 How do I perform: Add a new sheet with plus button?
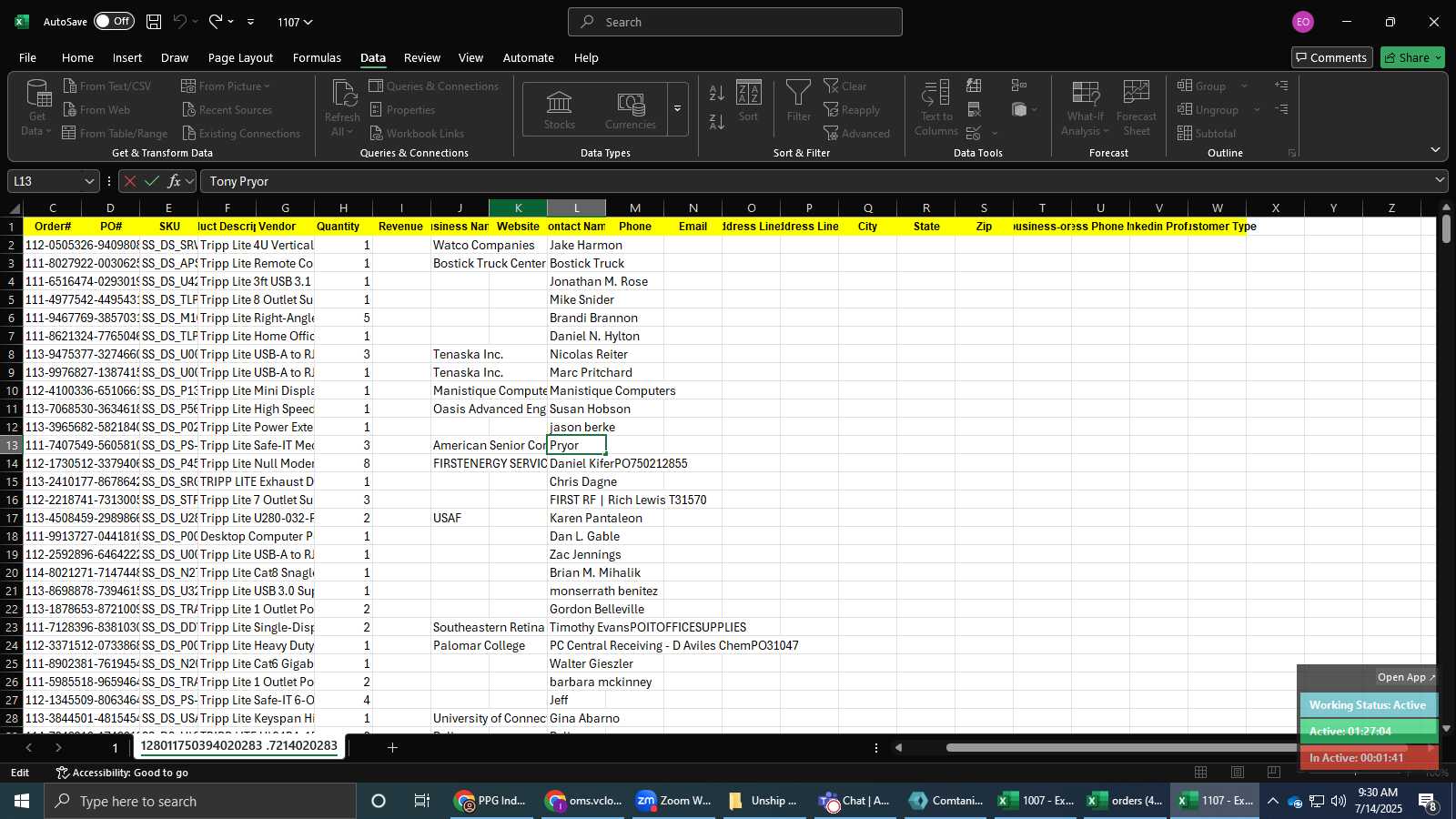pyautogui.click(x=392, y=748)
